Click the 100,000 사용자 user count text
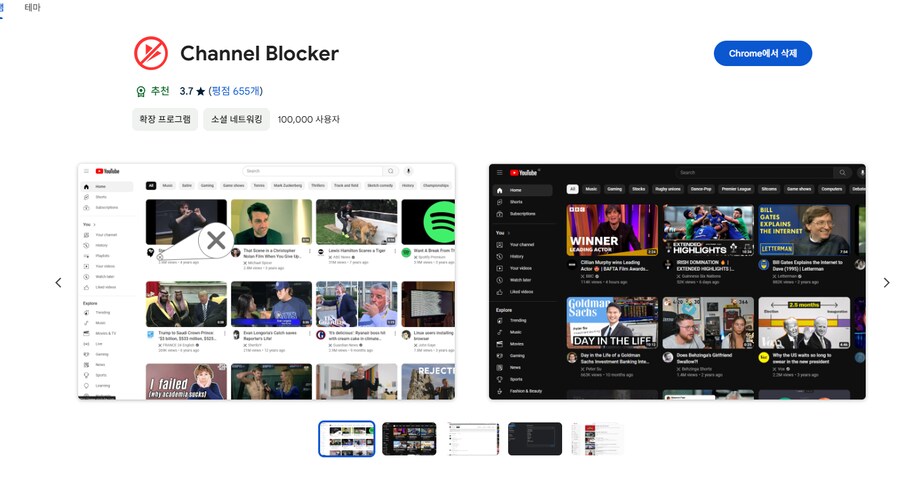This screenshot has width=900, height=484. 309,119
